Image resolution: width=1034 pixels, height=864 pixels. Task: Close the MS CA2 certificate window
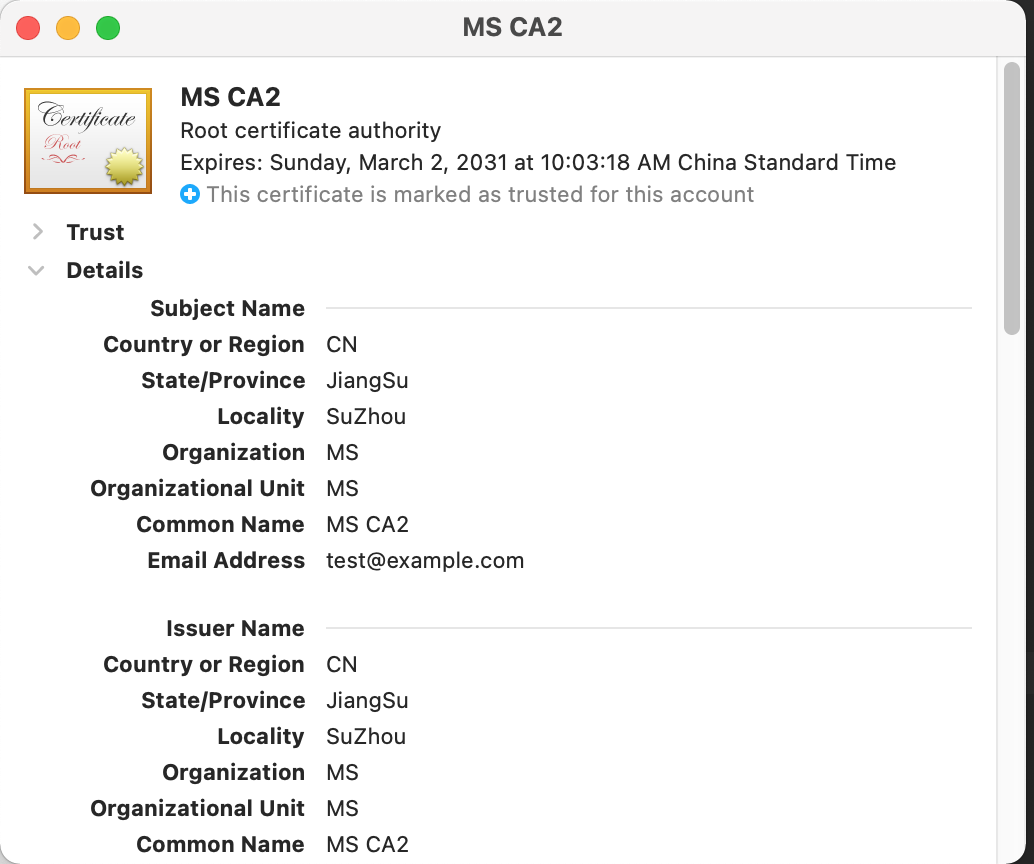pos(28,28)
